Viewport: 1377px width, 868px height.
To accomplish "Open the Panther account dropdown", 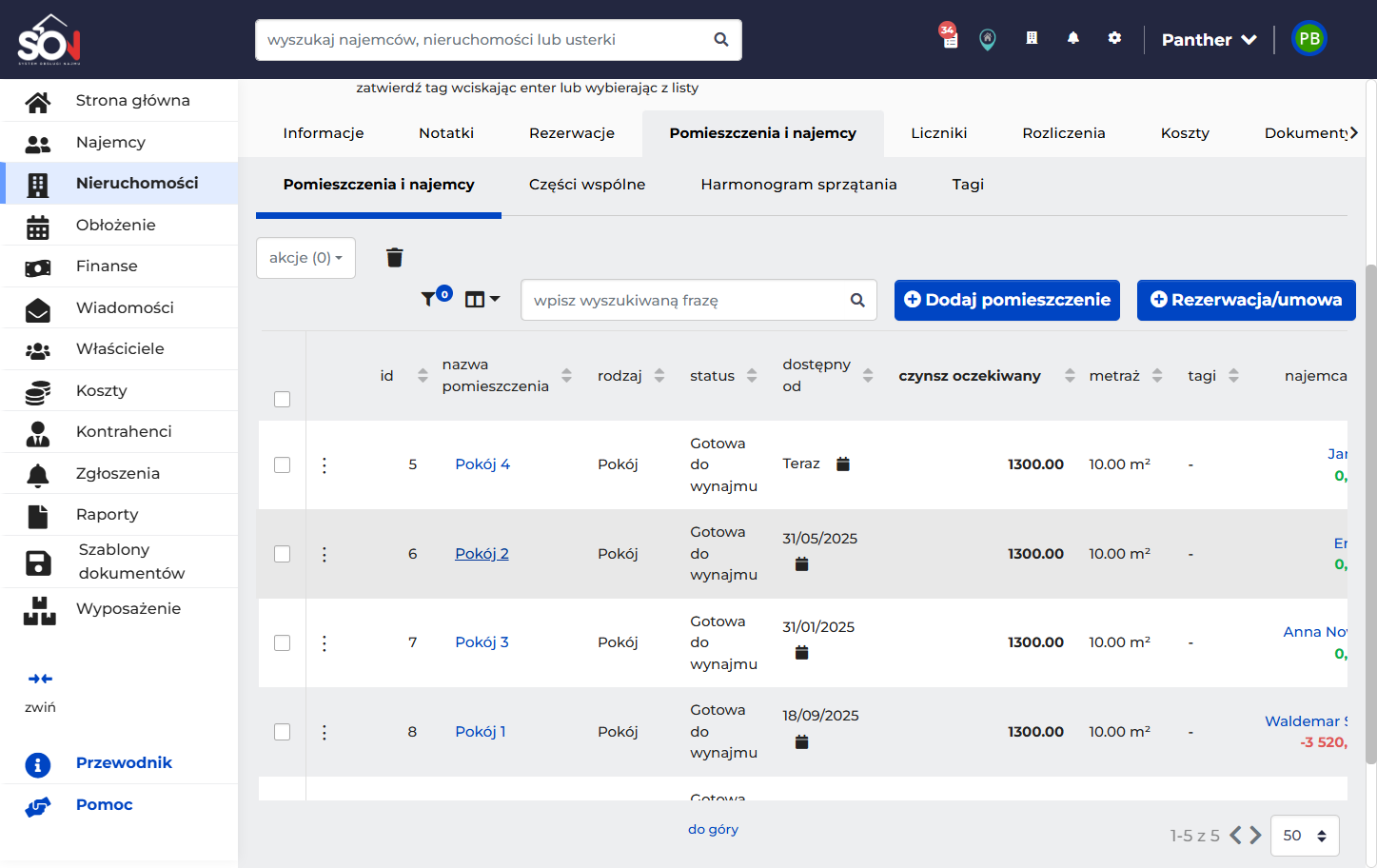I will tap(1210, 40).
